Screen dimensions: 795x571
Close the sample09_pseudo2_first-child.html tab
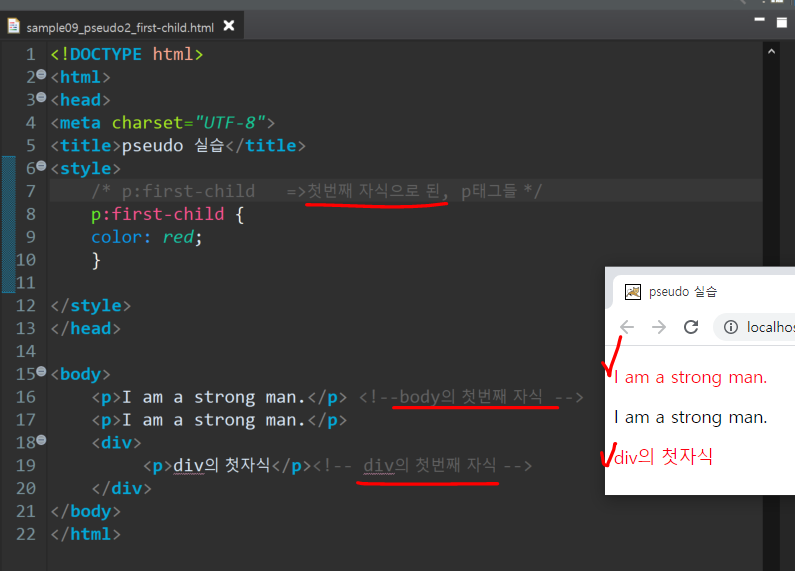[229, 25]
